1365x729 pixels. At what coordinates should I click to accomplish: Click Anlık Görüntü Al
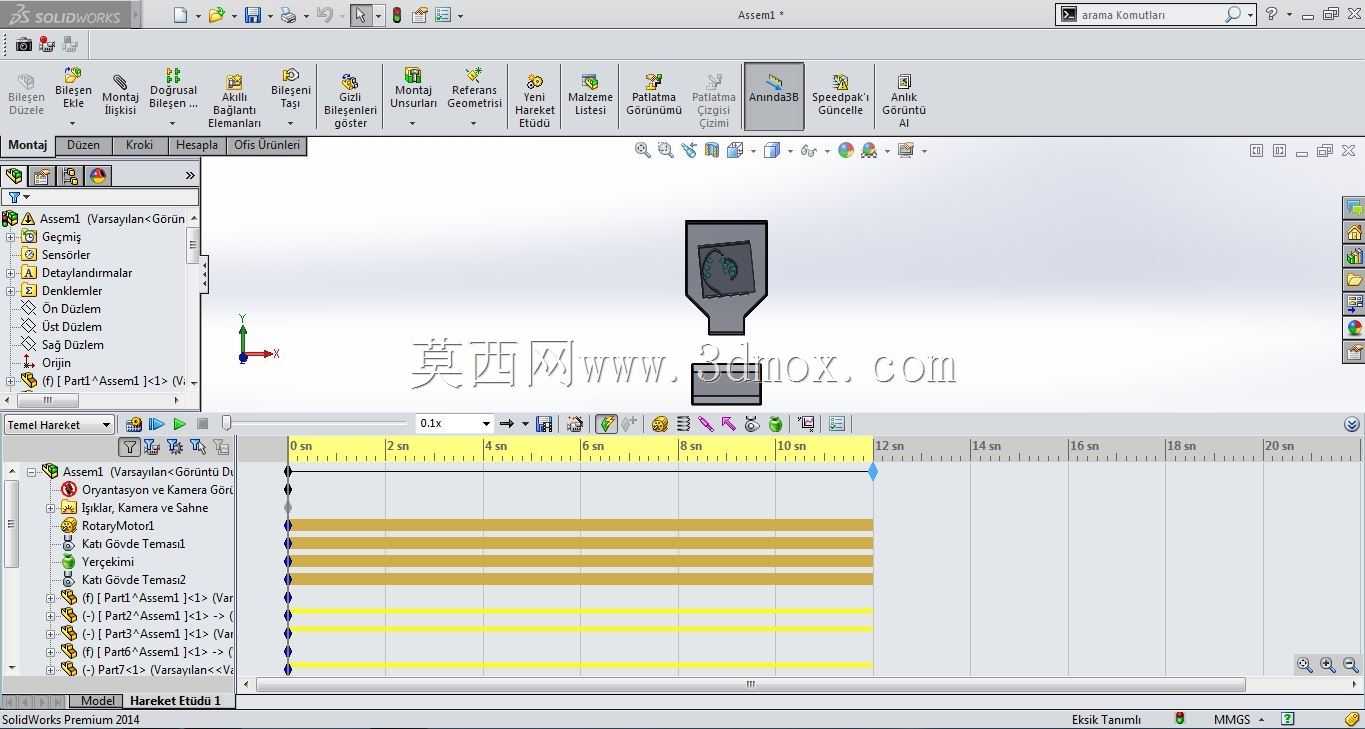pos(903,102)
